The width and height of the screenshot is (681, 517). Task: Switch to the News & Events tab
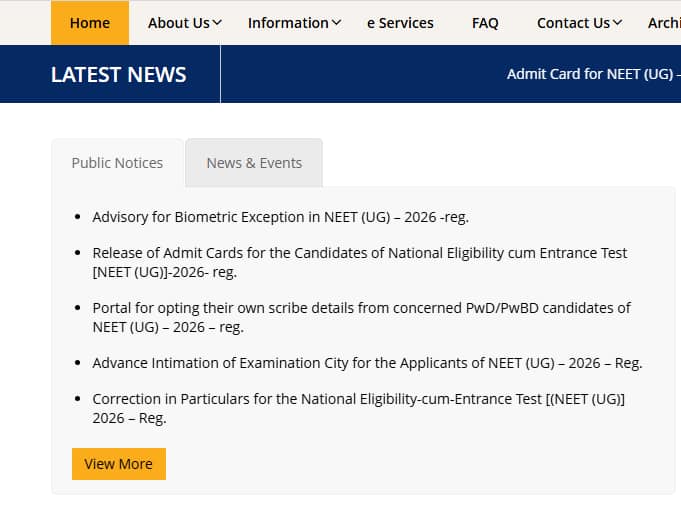[x=254, y=163]
